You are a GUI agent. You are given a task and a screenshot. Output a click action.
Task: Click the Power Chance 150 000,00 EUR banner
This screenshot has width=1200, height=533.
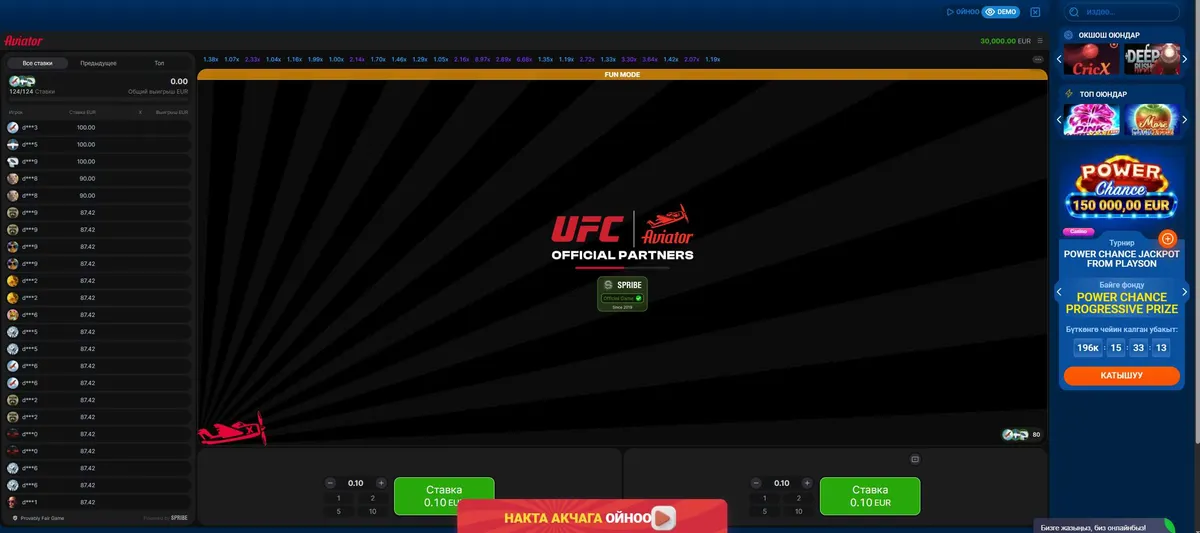[x=1121, y=187]
